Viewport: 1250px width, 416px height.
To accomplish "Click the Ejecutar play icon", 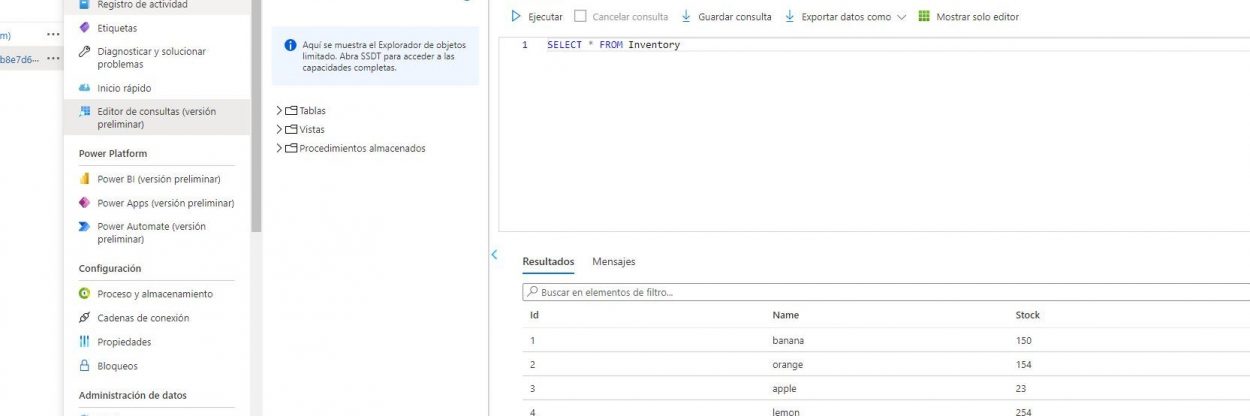I will (x=516, y=17).
